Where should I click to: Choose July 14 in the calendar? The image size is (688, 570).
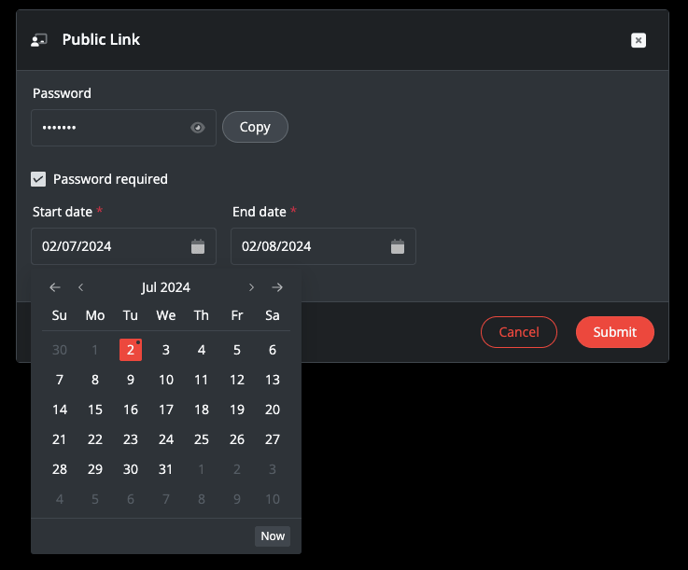(x=60, y=409)
